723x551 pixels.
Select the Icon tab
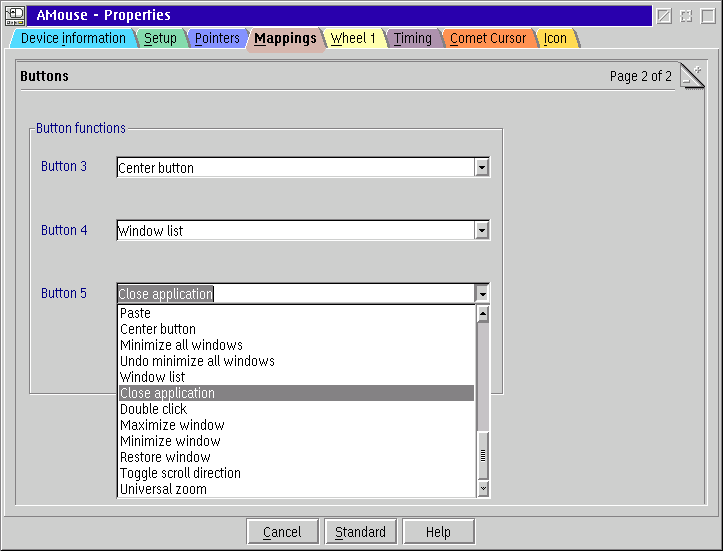(555, 38)
